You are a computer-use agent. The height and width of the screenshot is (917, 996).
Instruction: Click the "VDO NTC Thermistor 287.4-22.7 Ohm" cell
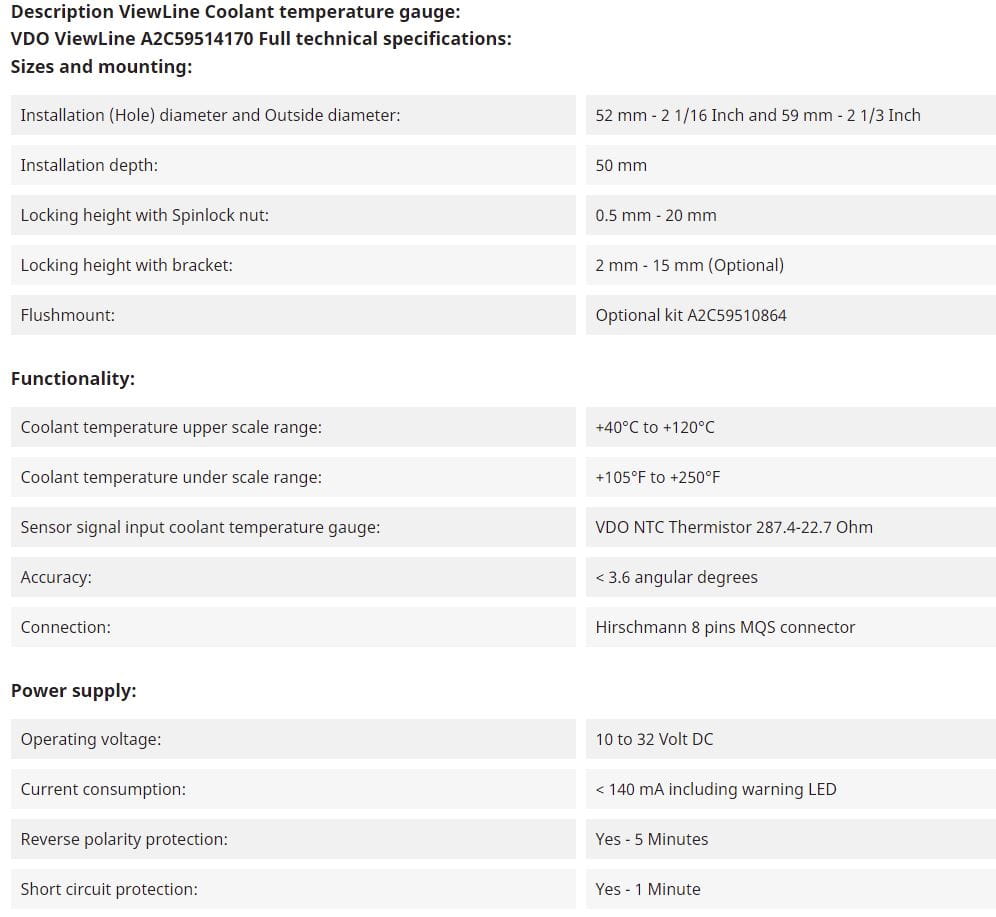734,527
